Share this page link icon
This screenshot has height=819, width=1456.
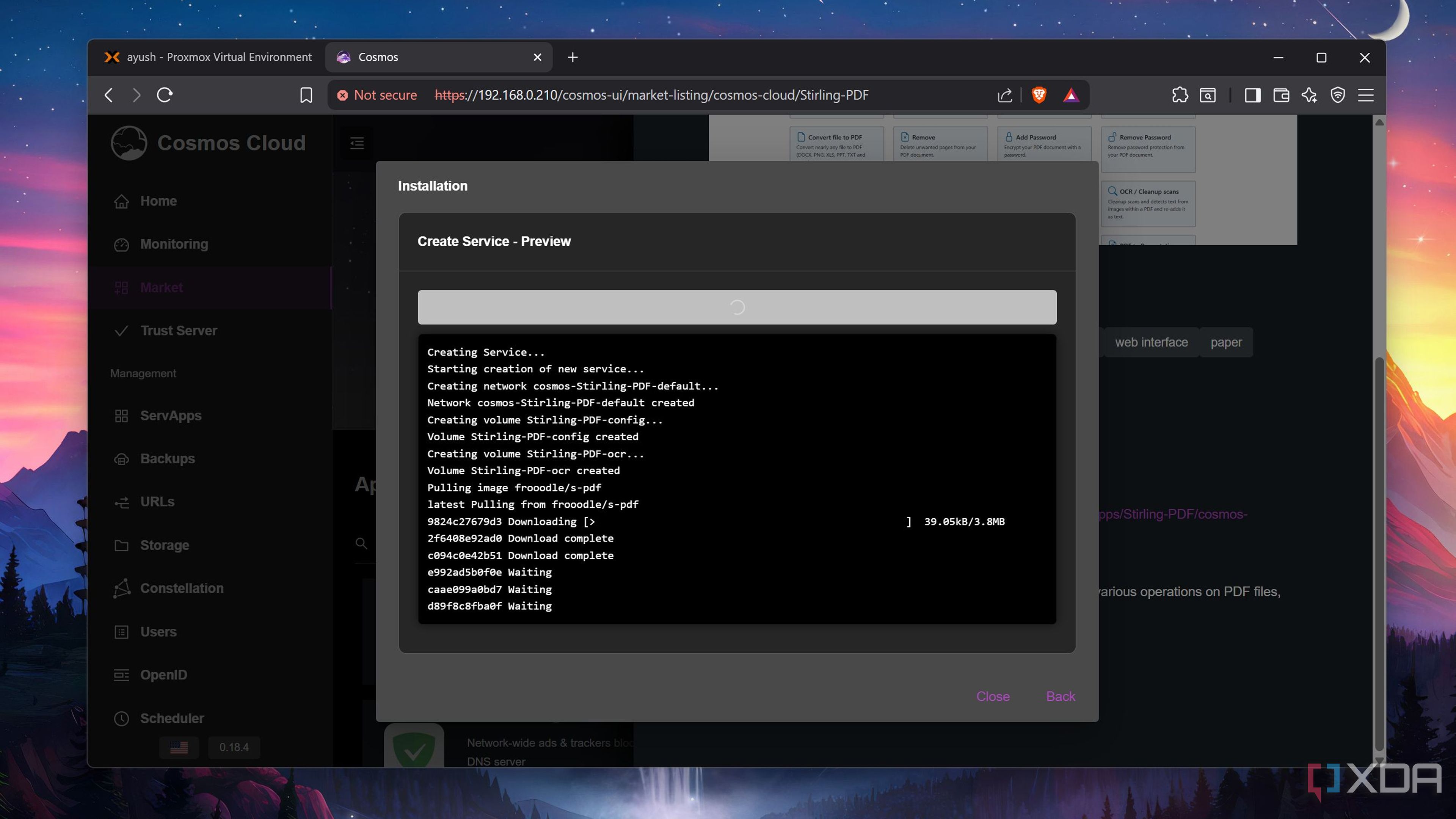[1004, 95]
